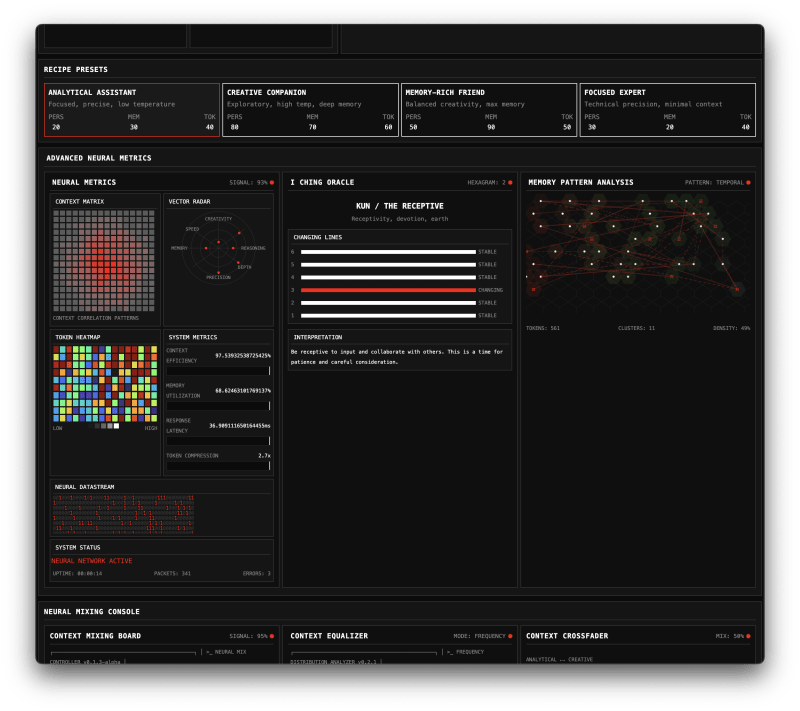Click the 'CLUSTERS: 11' stat

636,328
